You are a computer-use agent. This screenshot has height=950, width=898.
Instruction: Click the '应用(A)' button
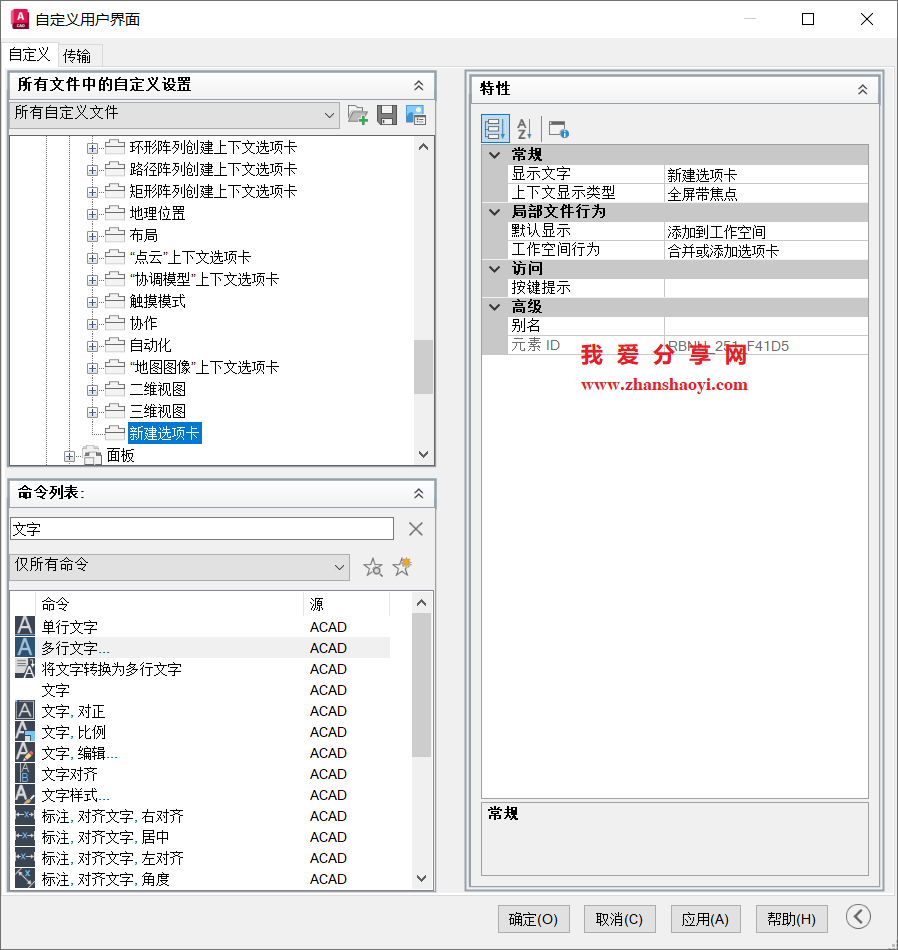click(705, 918)
